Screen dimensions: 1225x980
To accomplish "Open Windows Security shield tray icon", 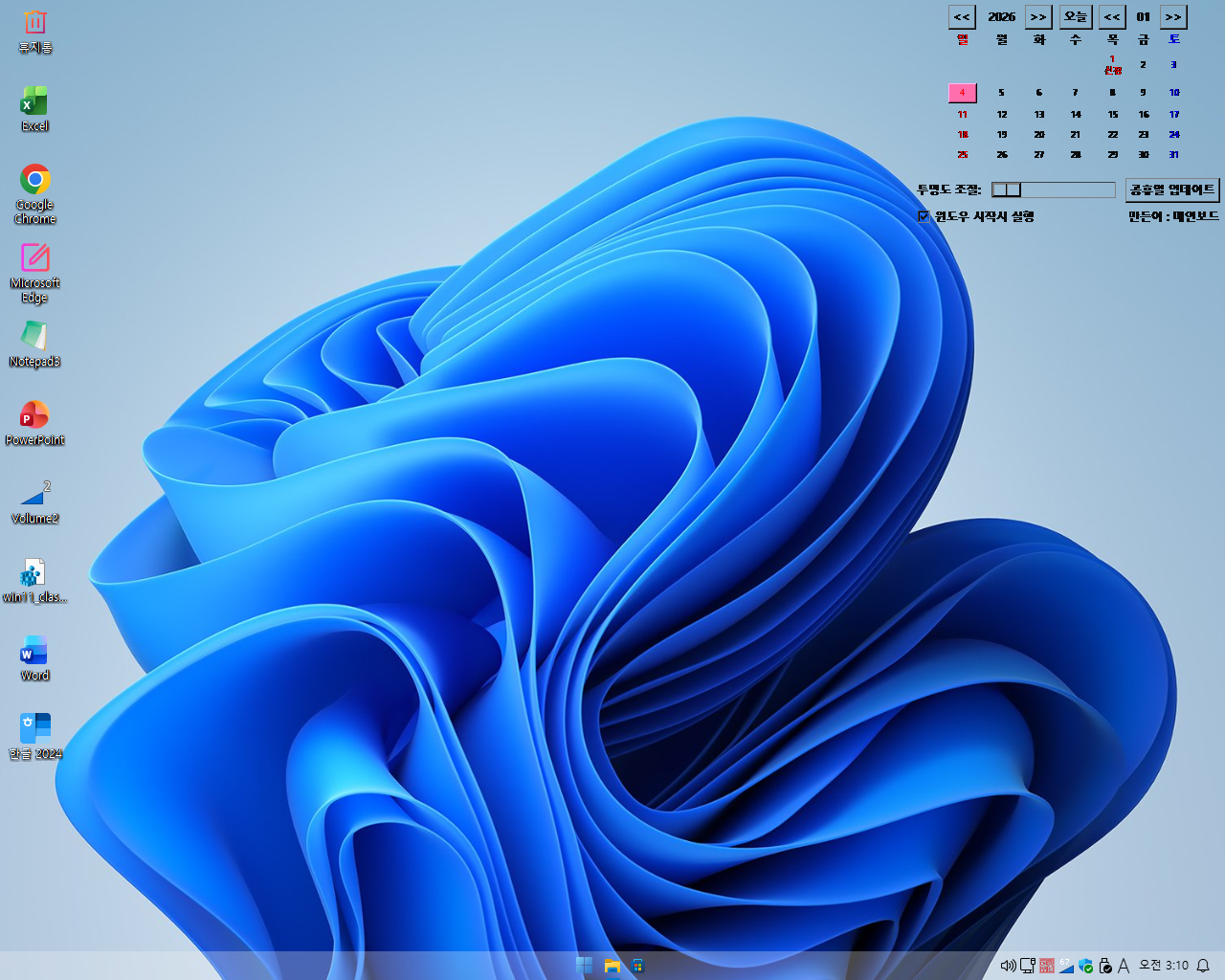I will (1086, 966).
